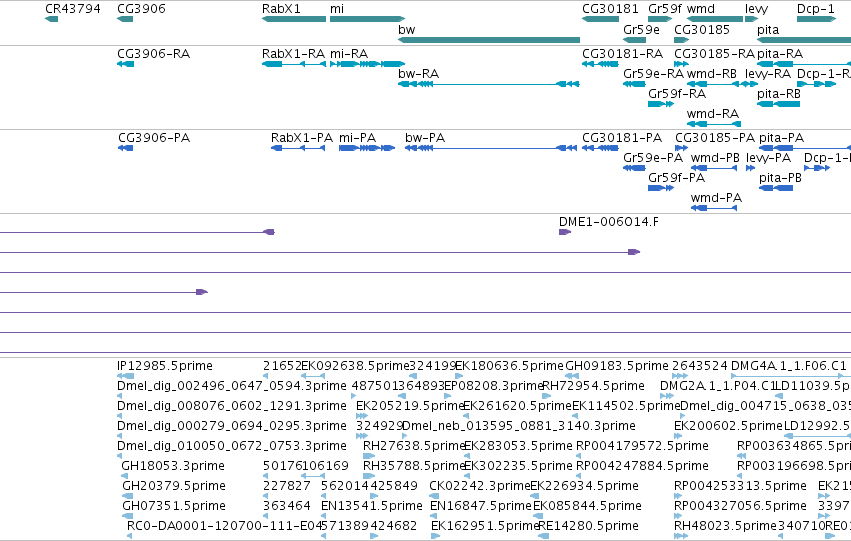Click the CG30185-PA protein label

715,138
